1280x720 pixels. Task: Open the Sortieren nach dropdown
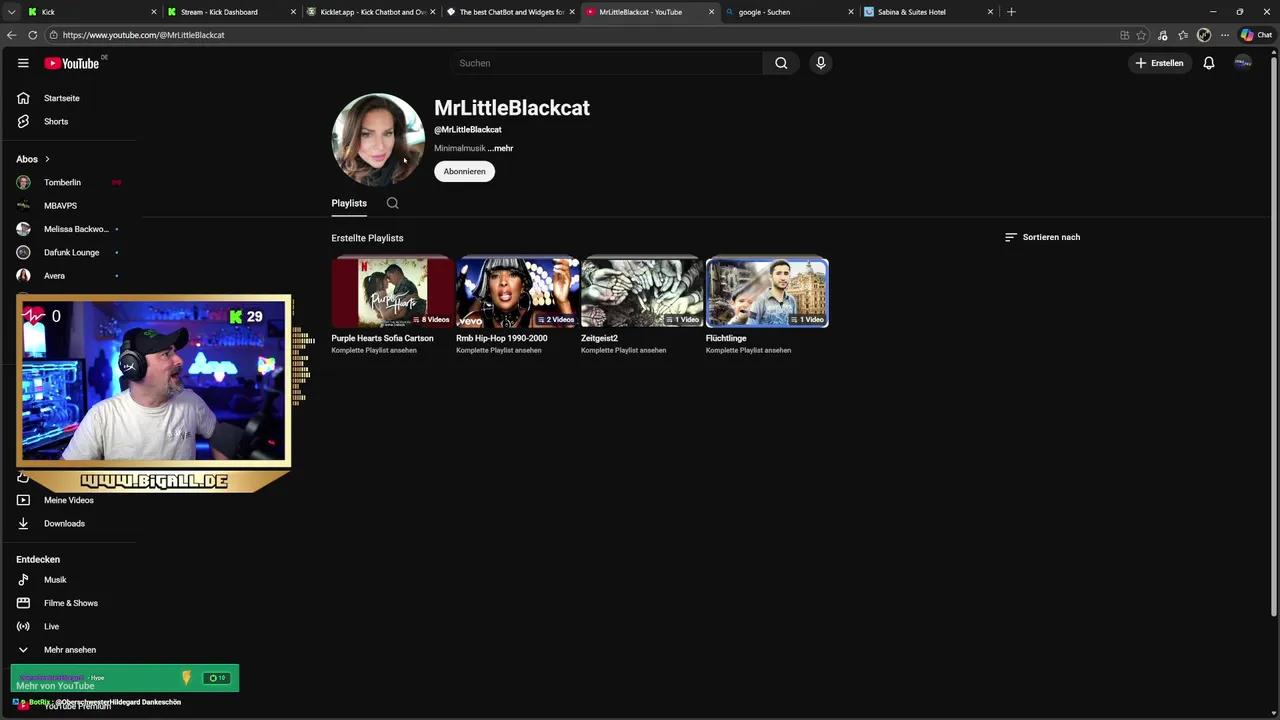pos(1042,237)
